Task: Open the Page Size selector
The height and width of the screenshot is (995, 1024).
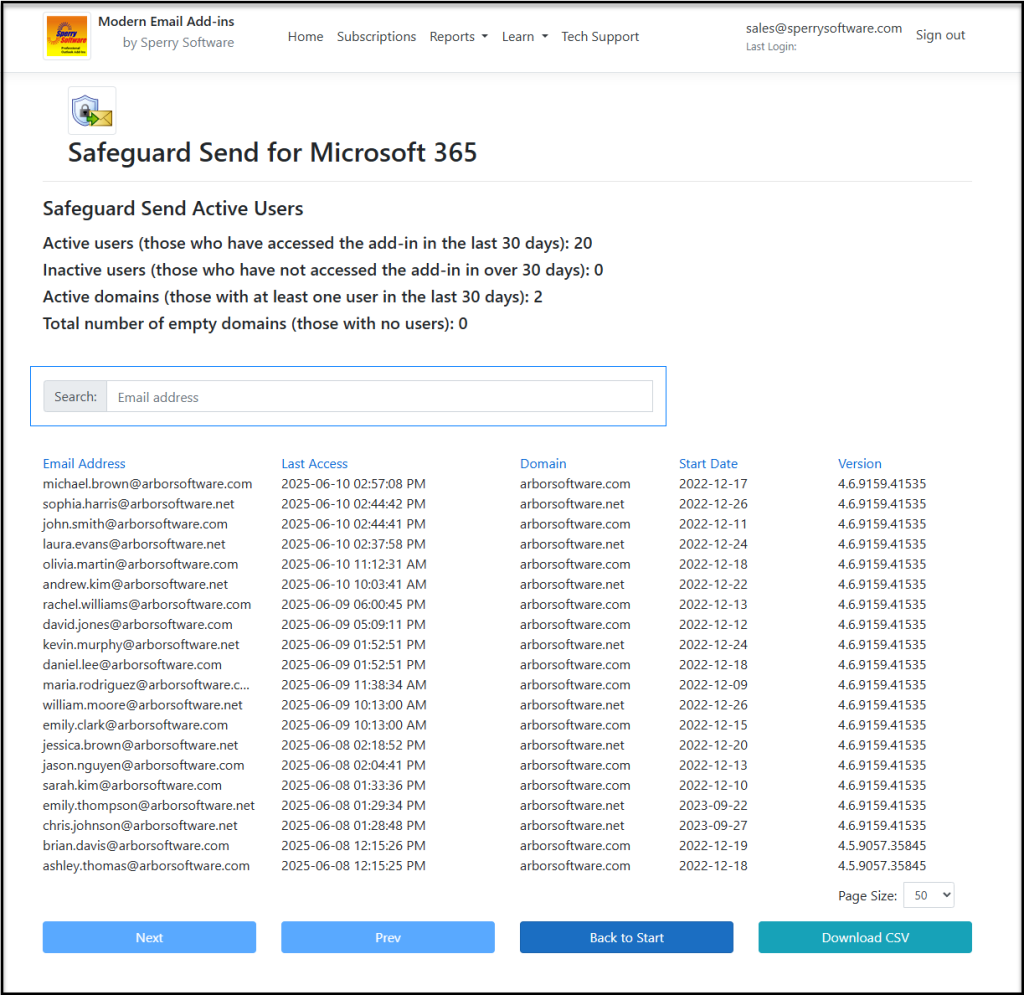Action: pyautogui.click(x=928, y=895)
